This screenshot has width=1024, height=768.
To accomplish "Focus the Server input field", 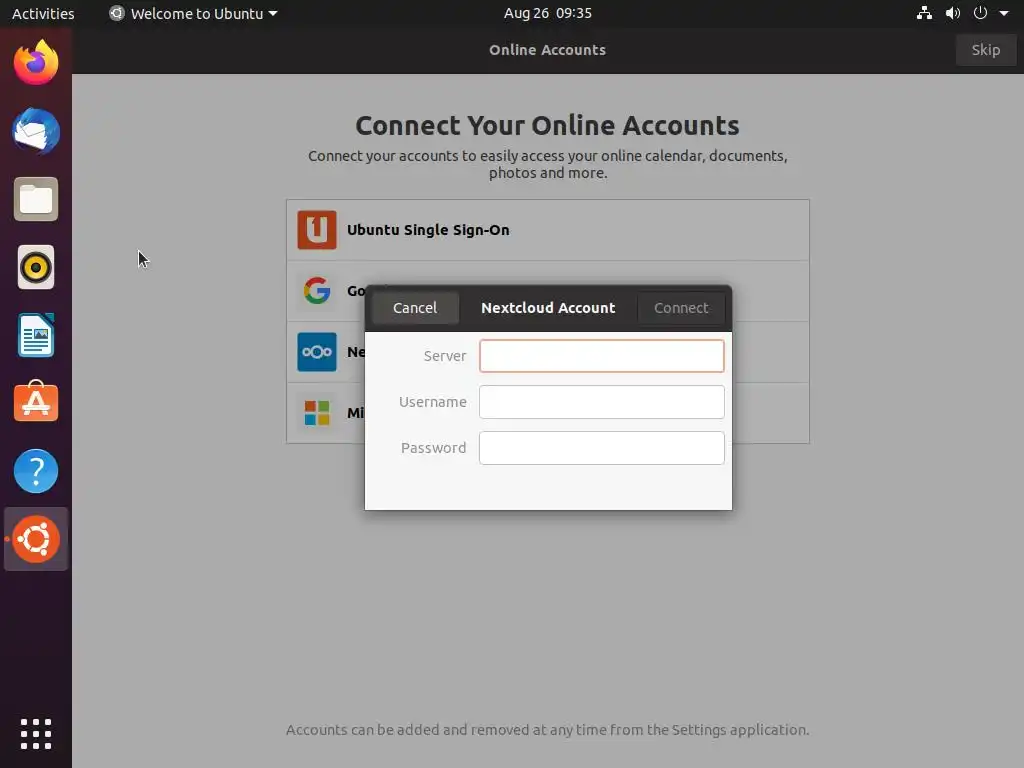I will pos(601,356).
